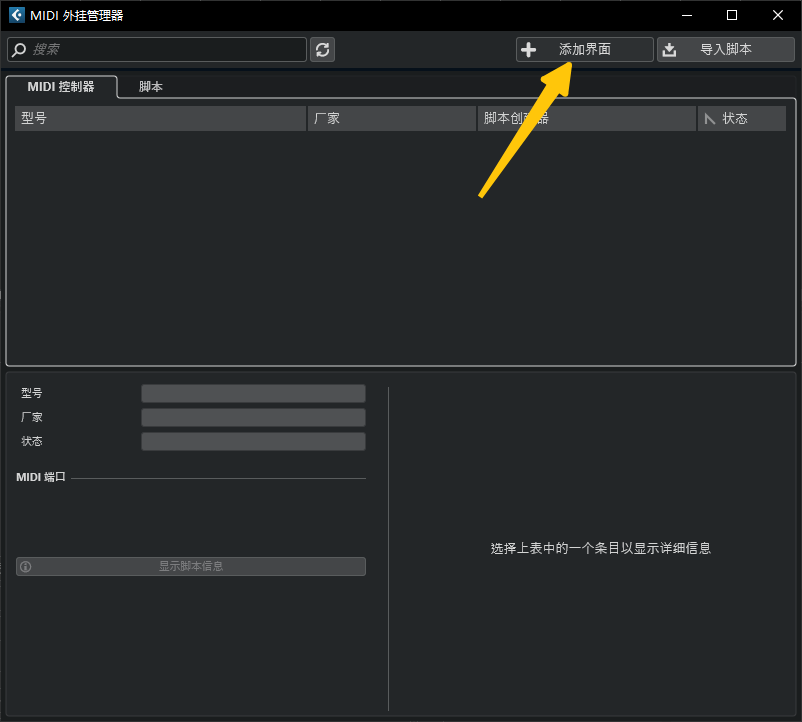
Task: Click the magnifier icon in search box
Action: (x=19, y=50)
